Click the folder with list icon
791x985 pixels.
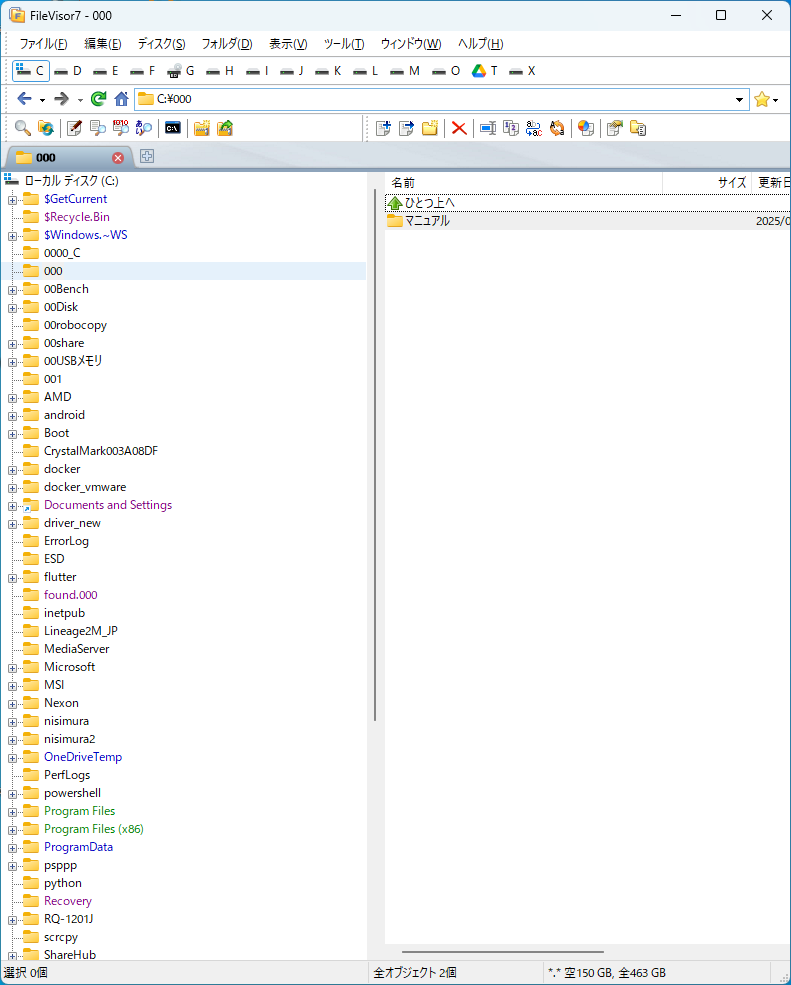coord(638,128)
